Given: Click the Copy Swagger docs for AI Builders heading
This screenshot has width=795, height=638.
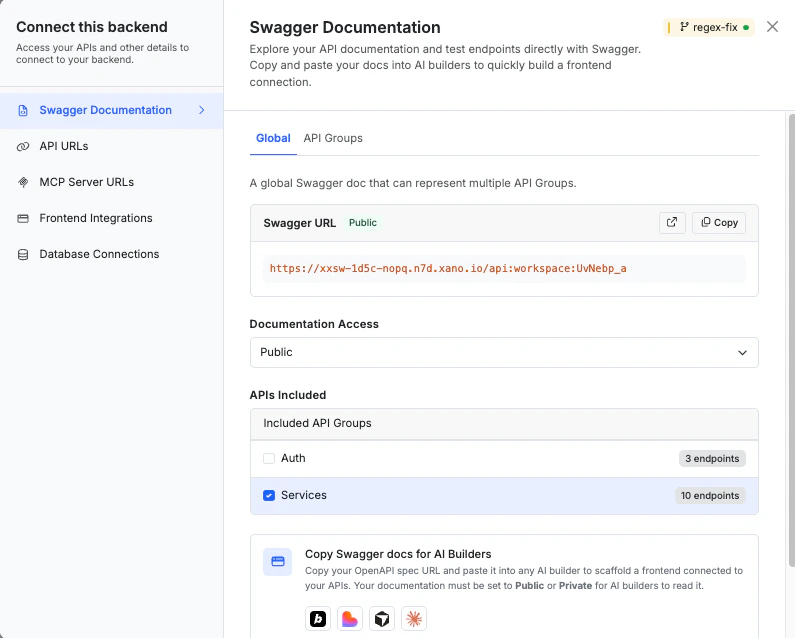Looking at the screenshot, I should click(398, 554).
